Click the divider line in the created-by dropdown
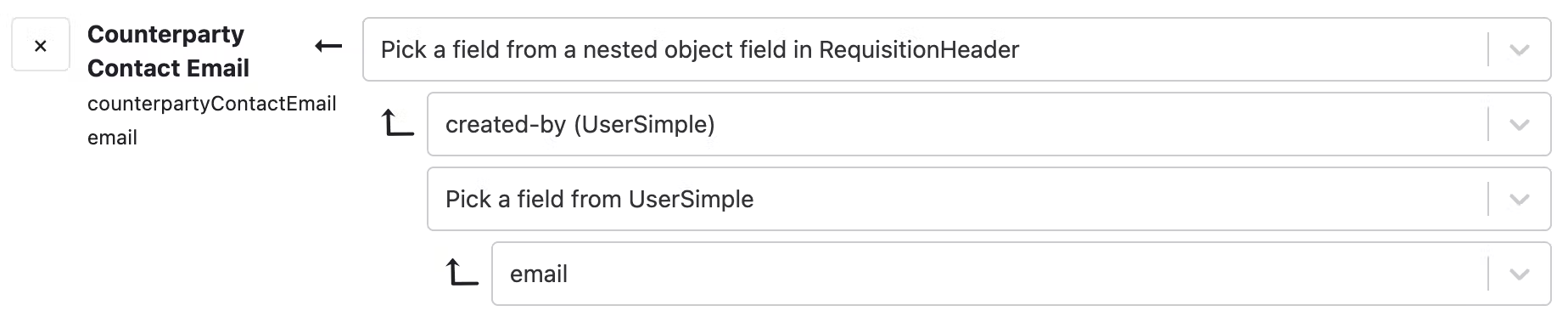Screen dimensions: 1568x328 pyautogui.click(x=1488, y=125)
